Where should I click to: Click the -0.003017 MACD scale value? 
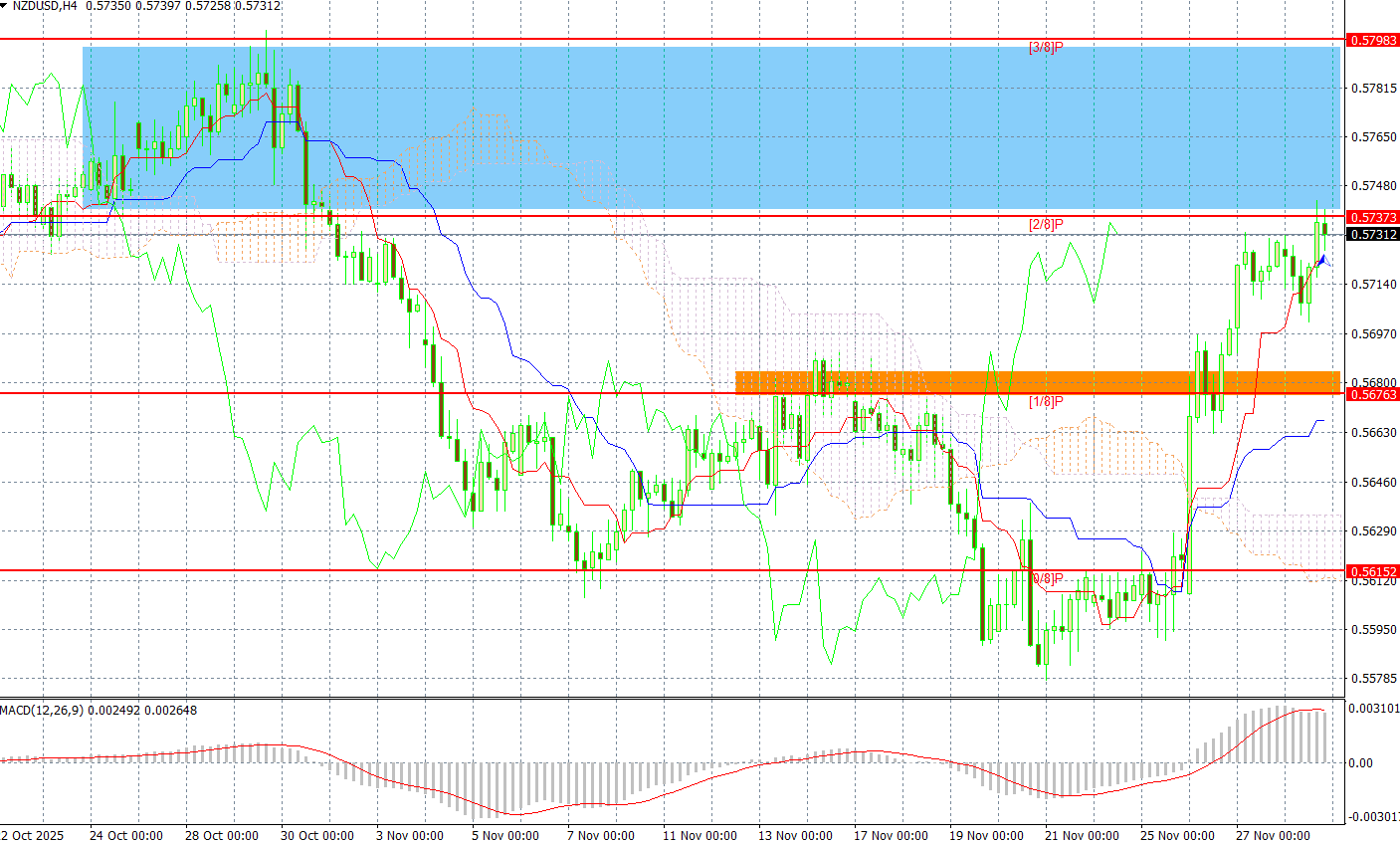1374,817
